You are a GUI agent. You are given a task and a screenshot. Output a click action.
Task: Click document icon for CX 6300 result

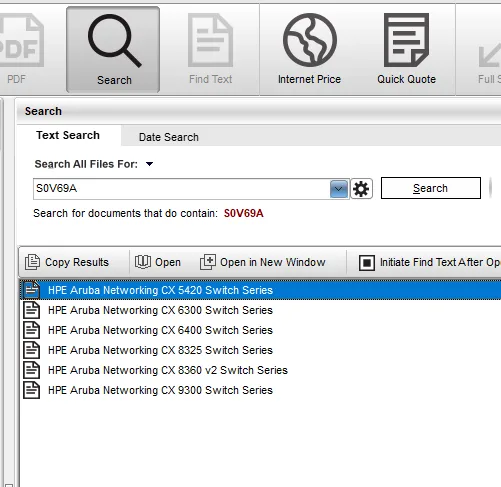(x=32, y=310)
